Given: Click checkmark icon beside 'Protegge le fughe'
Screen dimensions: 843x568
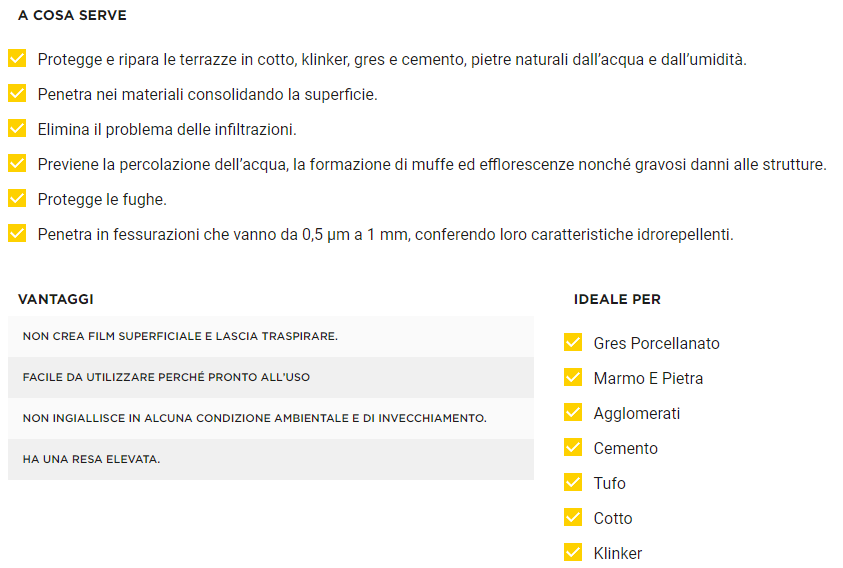Looking at the screenshot, I should pyautogui.click(x=17, y=198).
